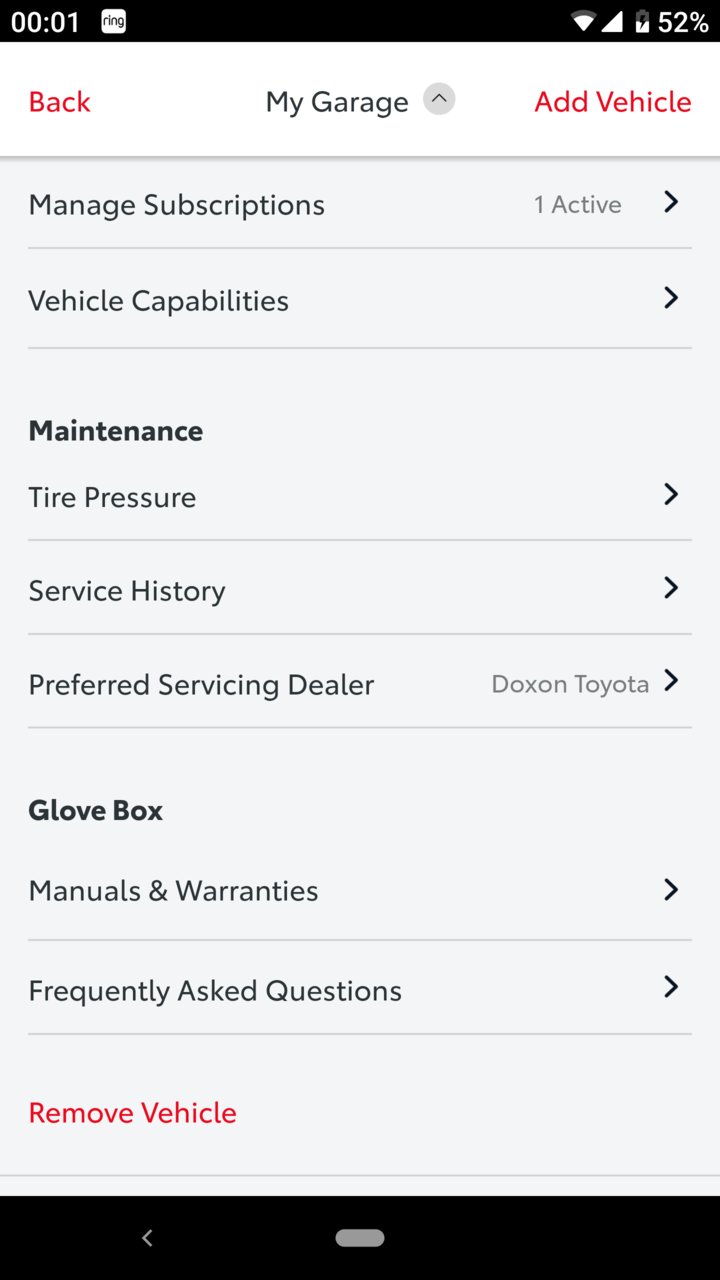Tap the 1 Active subscription label

tap(577, 204)
